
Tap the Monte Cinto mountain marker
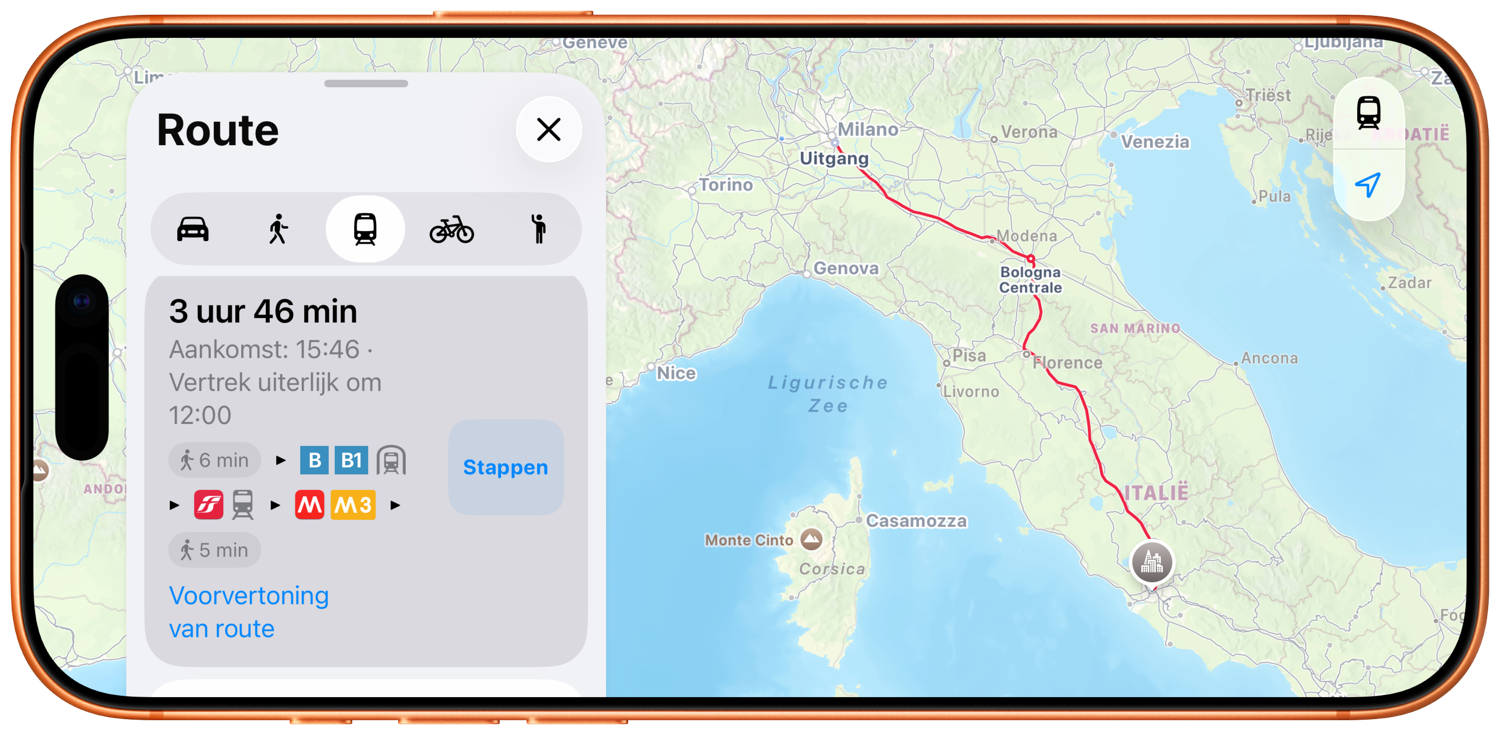[x=811, y=540]
